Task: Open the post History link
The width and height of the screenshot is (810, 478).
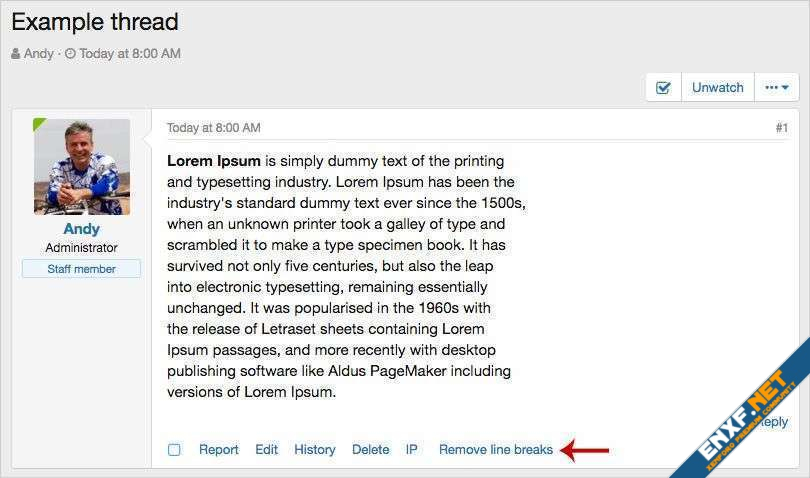Action: (x=314, y=450)
